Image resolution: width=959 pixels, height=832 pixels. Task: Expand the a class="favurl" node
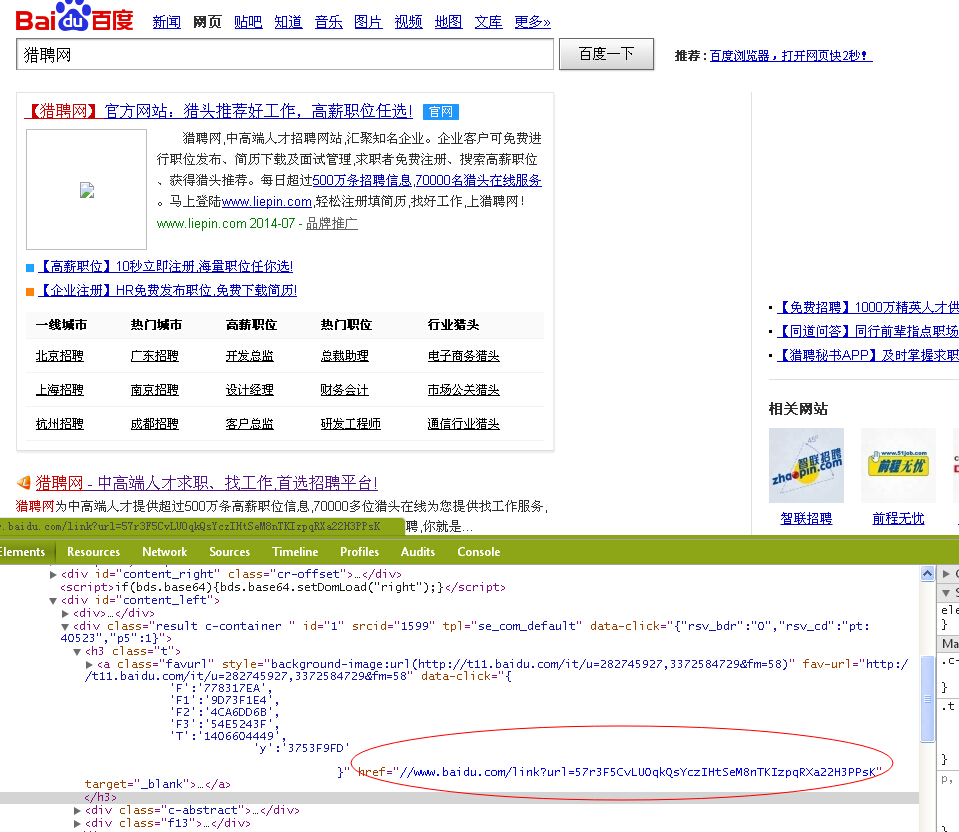pyautogui.click(x=89, y=664)
